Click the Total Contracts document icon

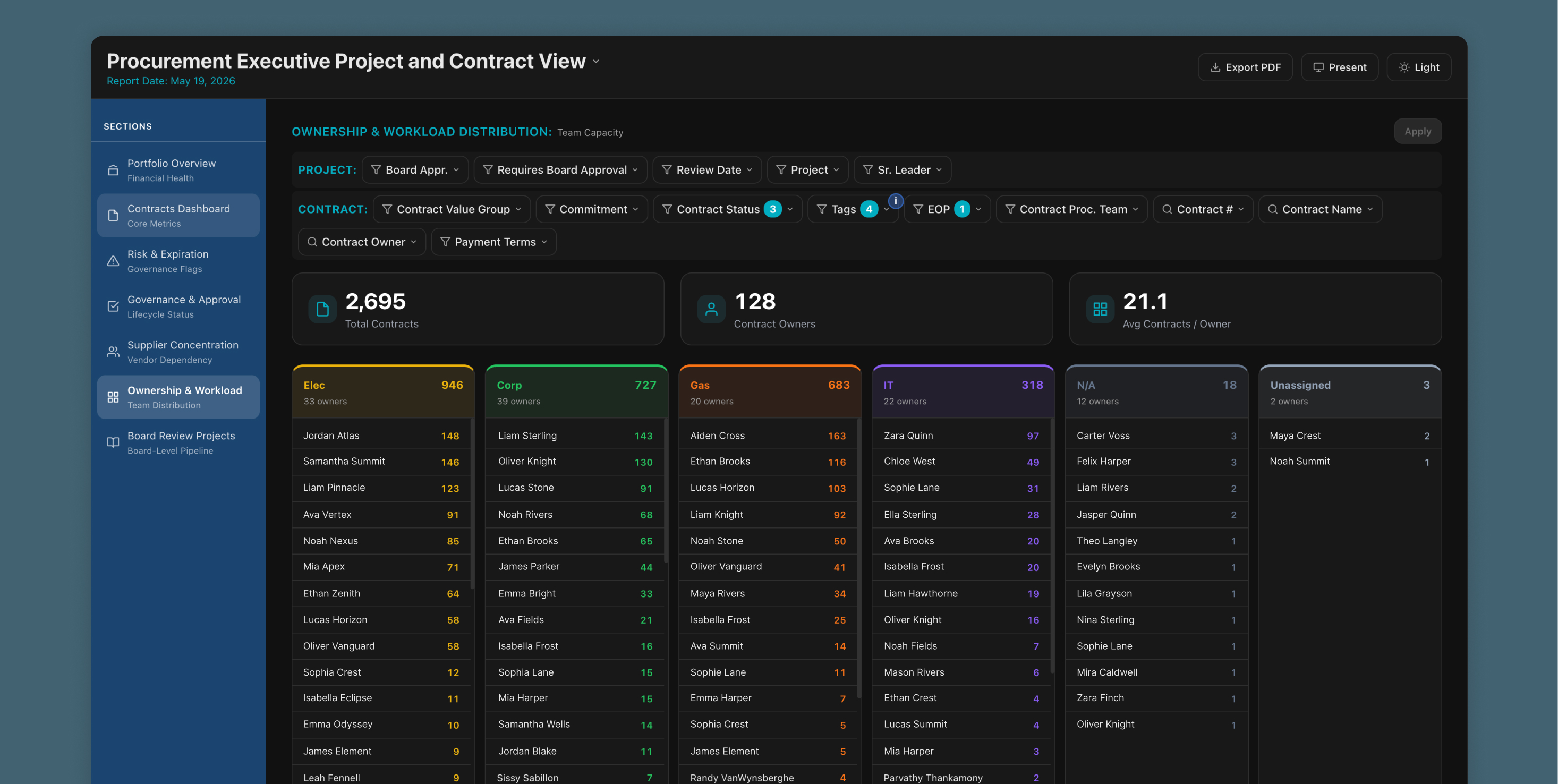323,309
